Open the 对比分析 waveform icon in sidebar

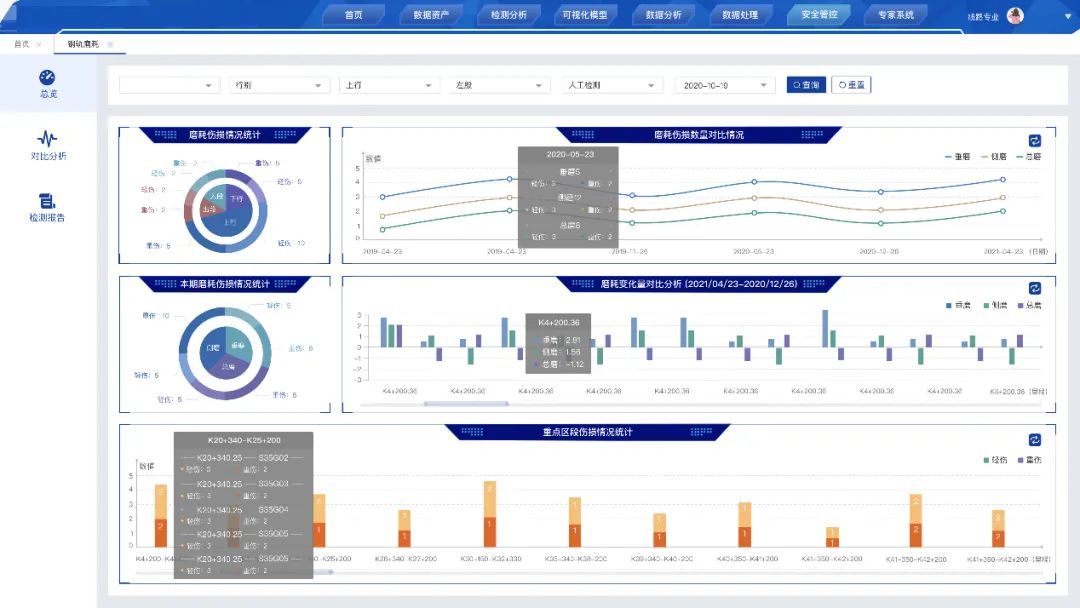[48, 139]
